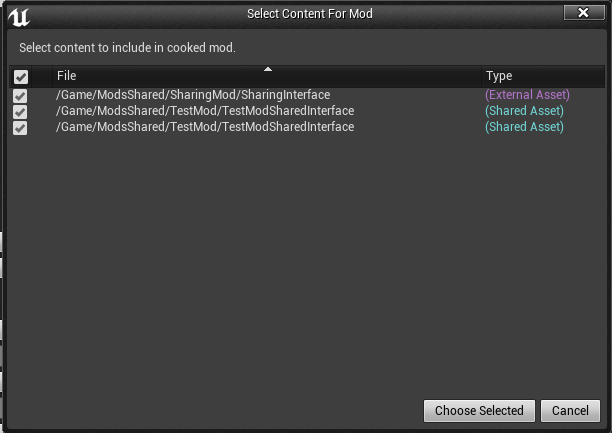
Task: Select the middle row TestModSharedInterface path
Action: point(205,111)
